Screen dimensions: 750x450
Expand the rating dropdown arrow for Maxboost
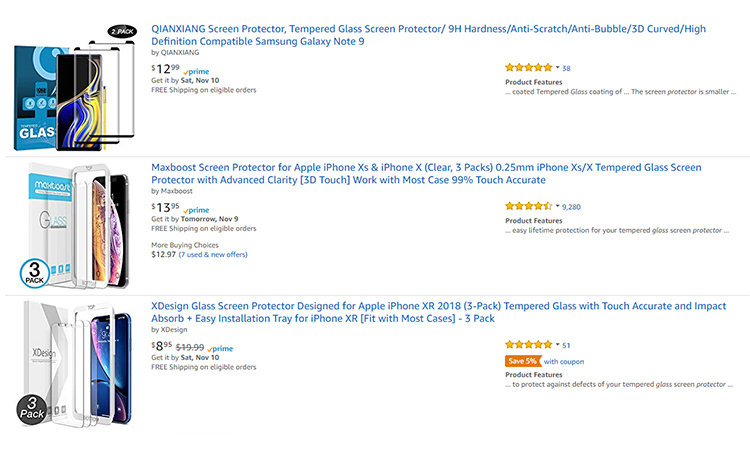(557, 206)
